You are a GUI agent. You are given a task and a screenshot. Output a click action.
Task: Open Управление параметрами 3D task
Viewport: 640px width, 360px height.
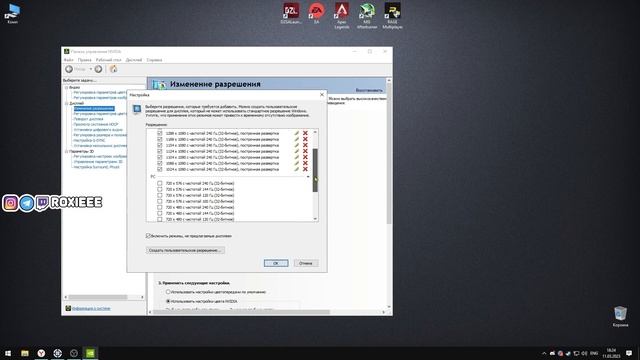(98, 162)
